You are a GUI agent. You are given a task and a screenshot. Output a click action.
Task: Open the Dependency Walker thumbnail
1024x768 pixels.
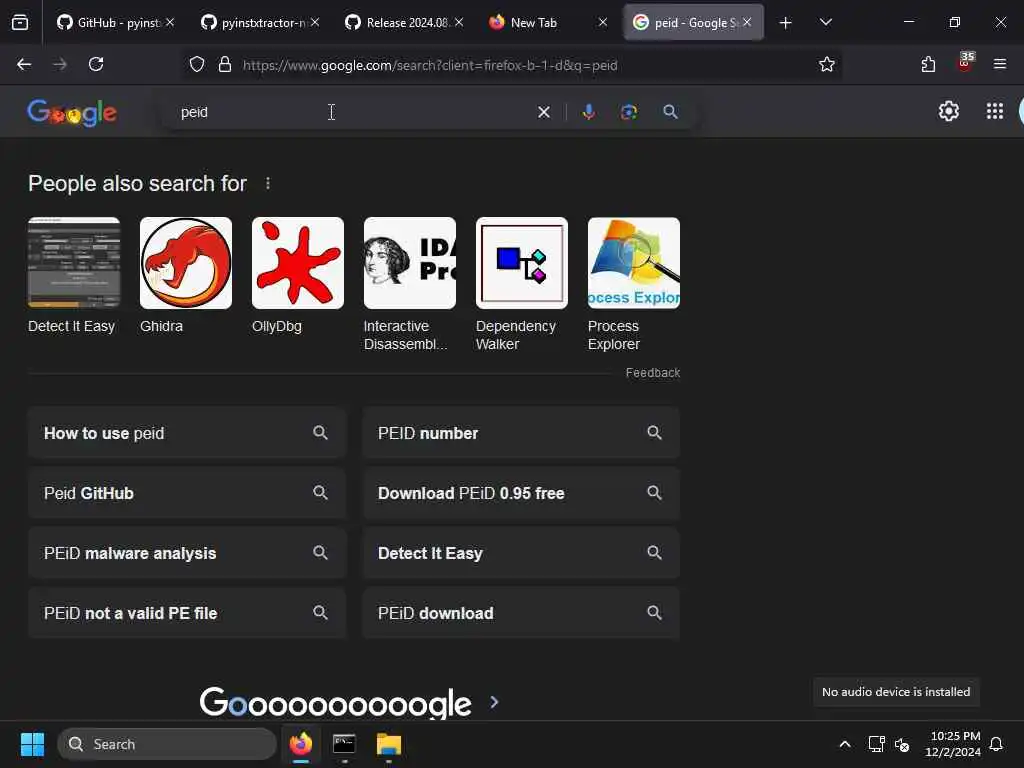[x=522, y=263]
